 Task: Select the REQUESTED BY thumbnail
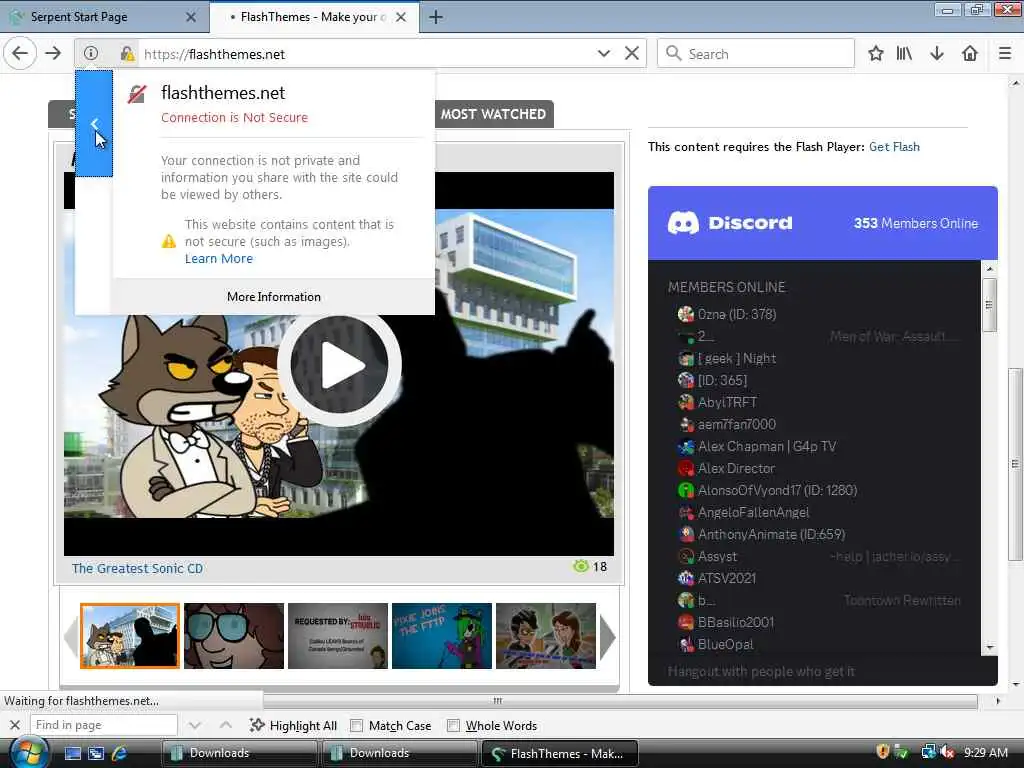[x=338, y=635]
